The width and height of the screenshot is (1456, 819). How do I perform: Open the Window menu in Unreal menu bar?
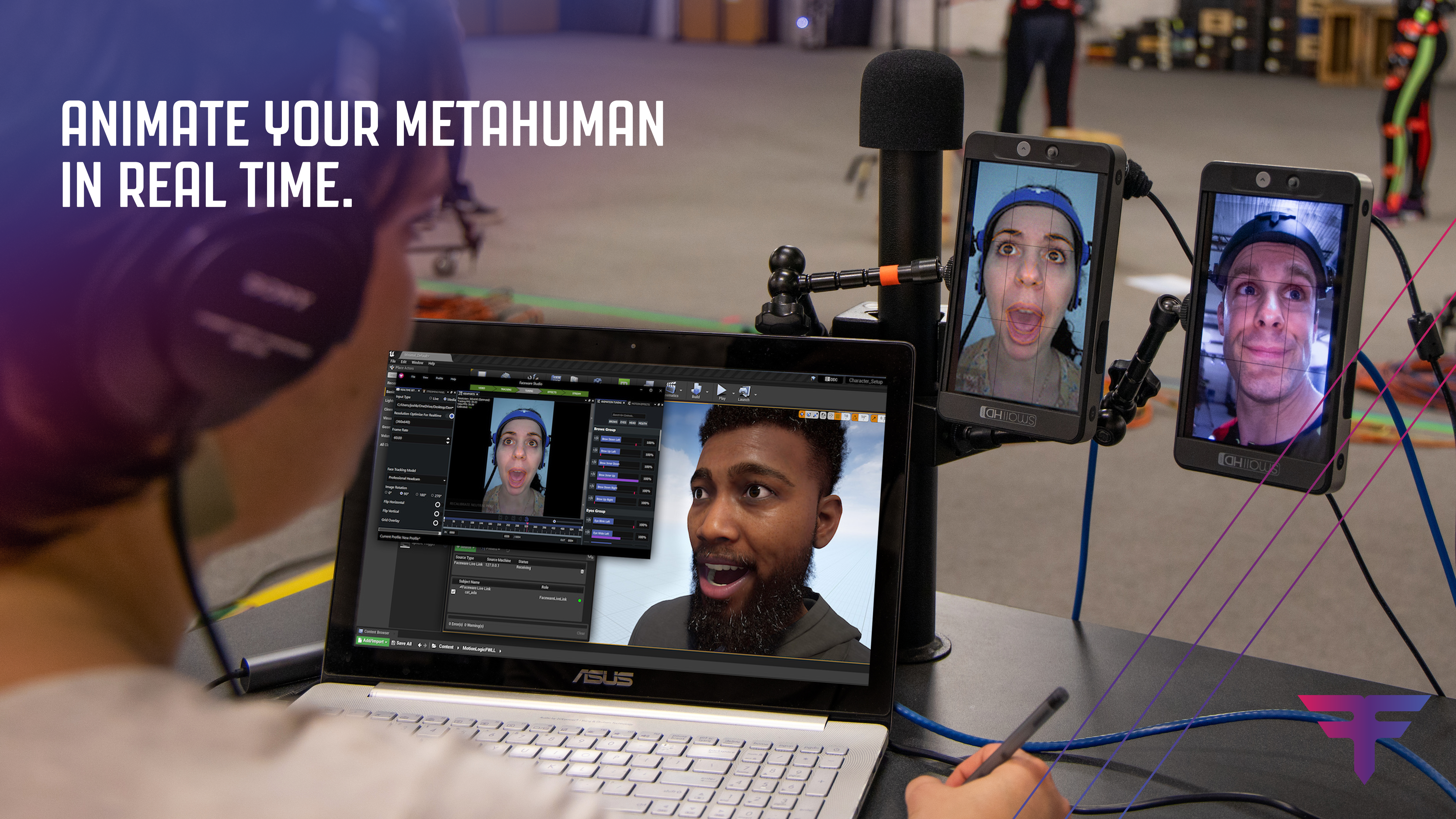[417, 362]
